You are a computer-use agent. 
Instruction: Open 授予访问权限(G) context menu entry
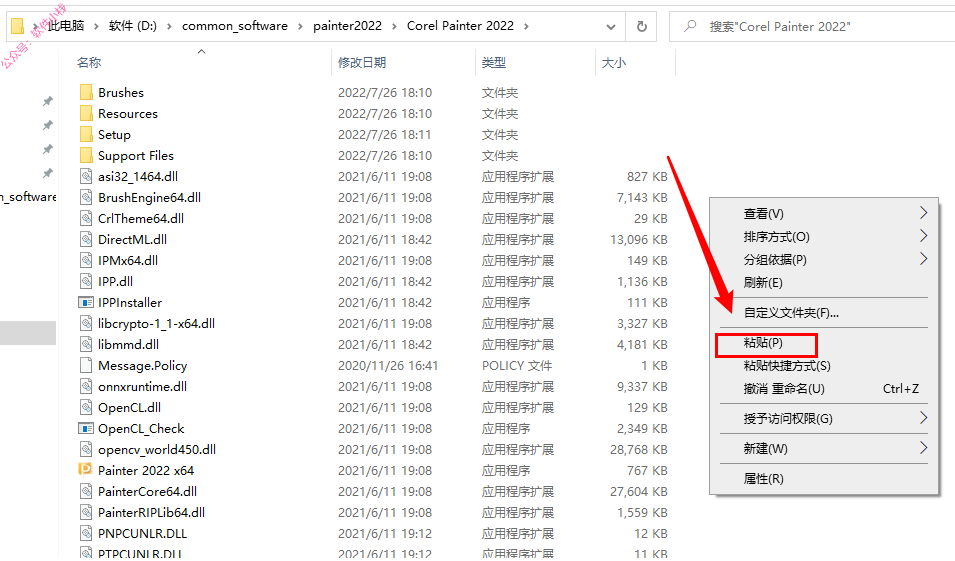[x=823, y=419]
